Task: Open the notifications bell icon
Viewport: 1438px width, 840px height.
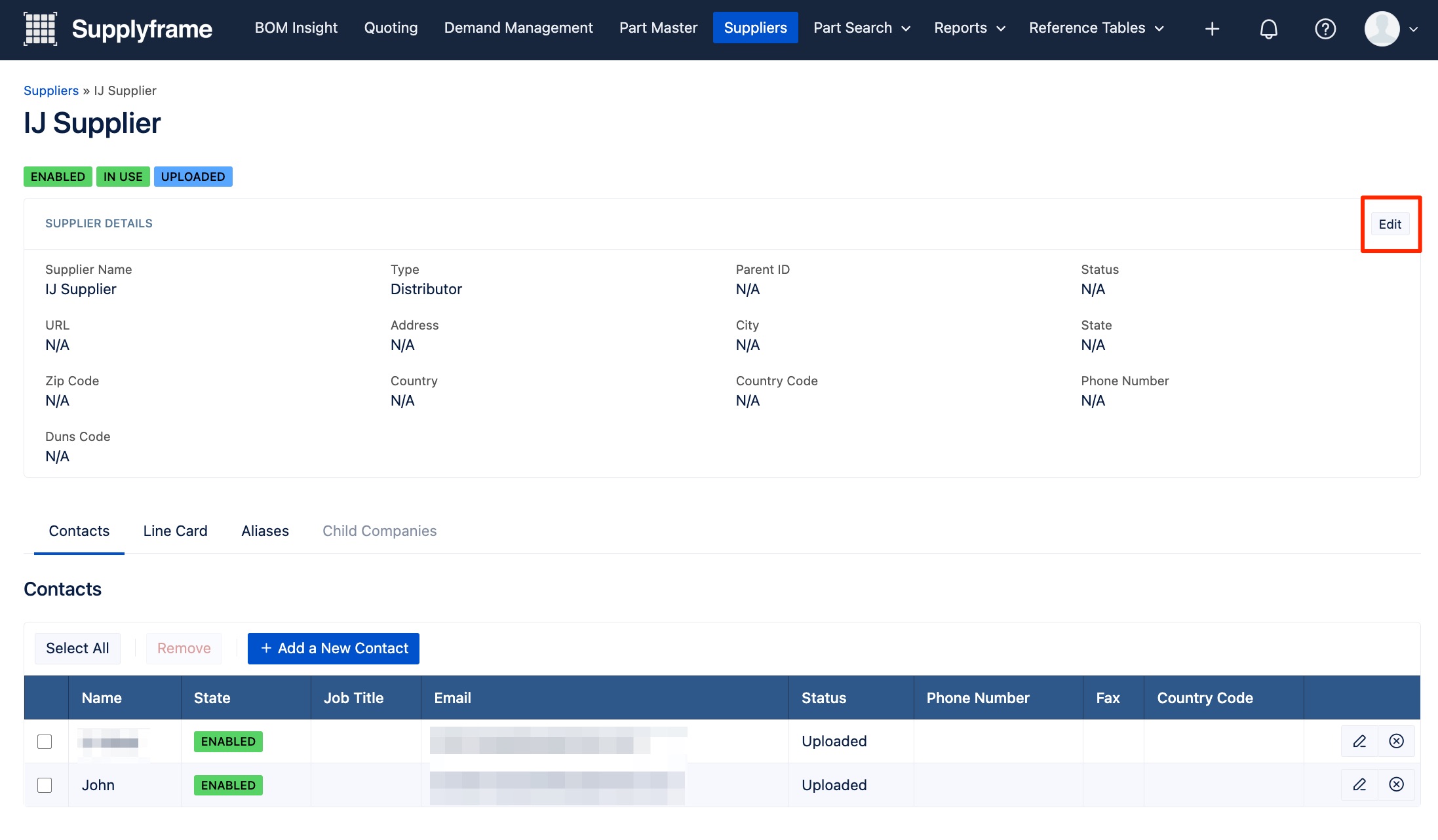Action: [1268, 28]
